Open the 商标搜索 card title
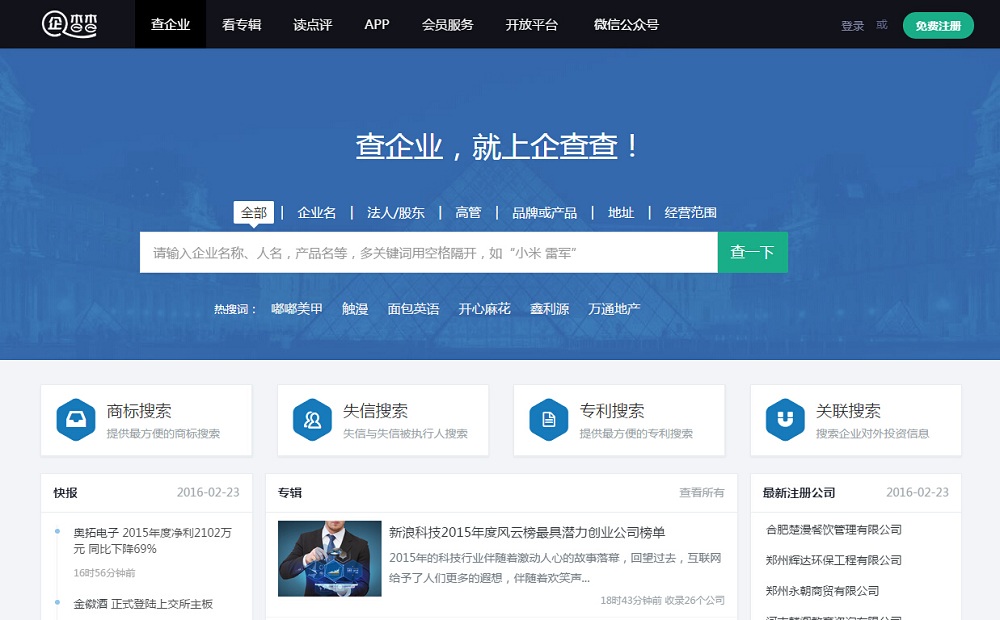This screenshot has width=1000, height=620. [139, 411]
